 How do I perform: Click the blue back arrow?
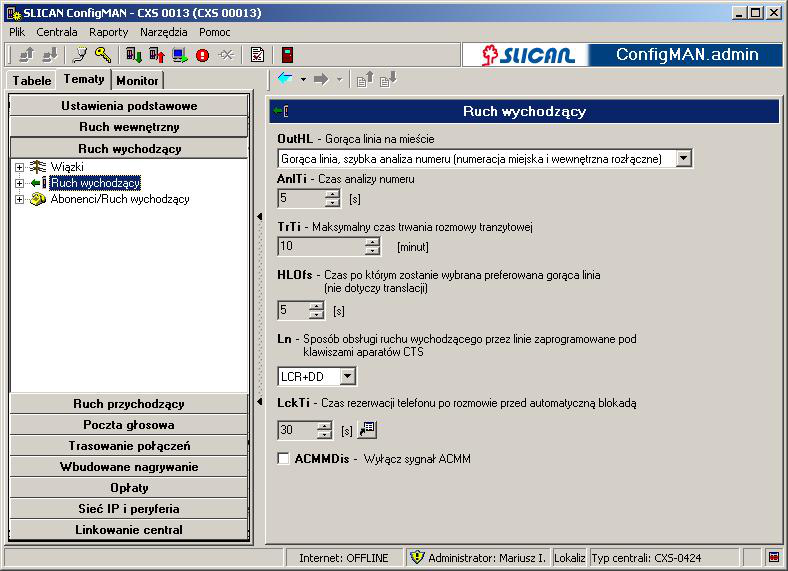click(x=285, y=79)
